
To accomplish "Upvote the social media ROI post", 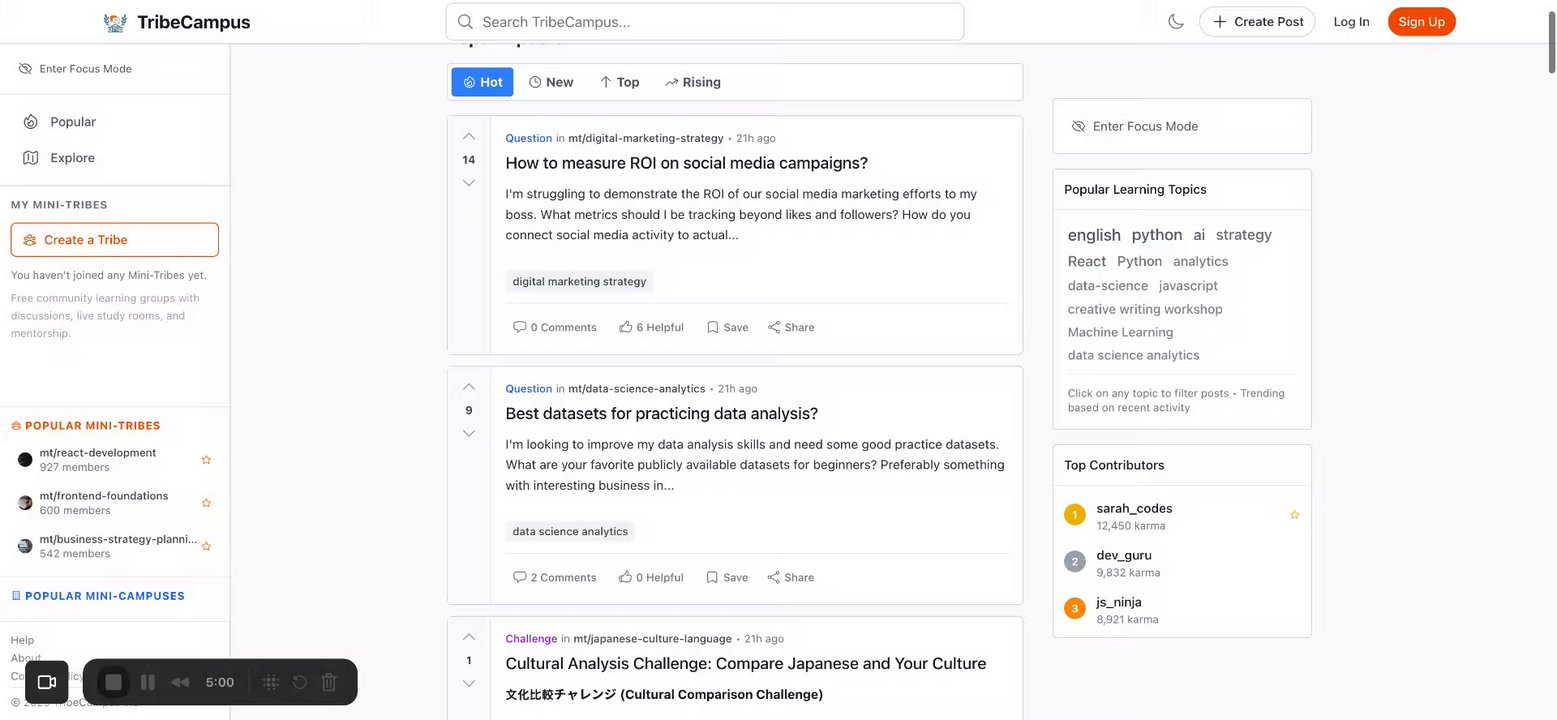I will (469, 136).
